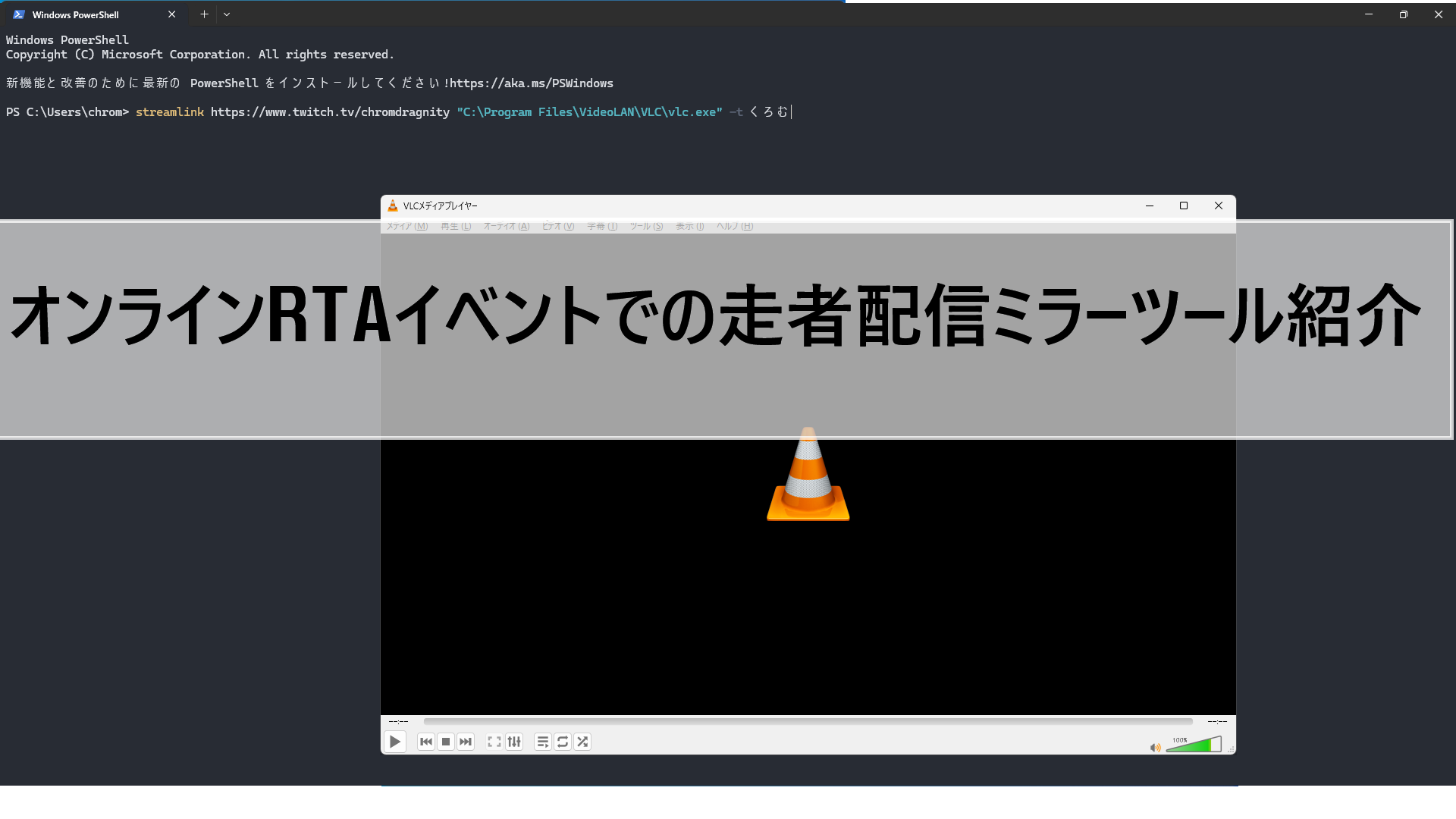Stop playback with the stop button
This screenshot has width=1456, height=819.
pos(446,742)
